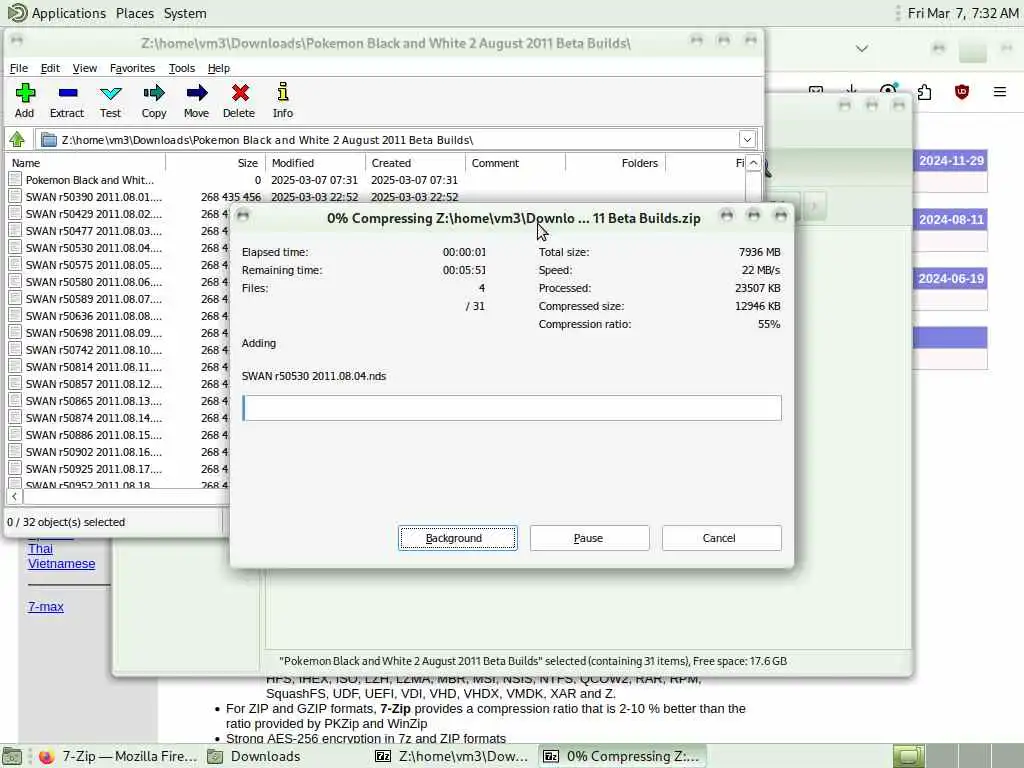Open the Edit menu

pos(50,68)
